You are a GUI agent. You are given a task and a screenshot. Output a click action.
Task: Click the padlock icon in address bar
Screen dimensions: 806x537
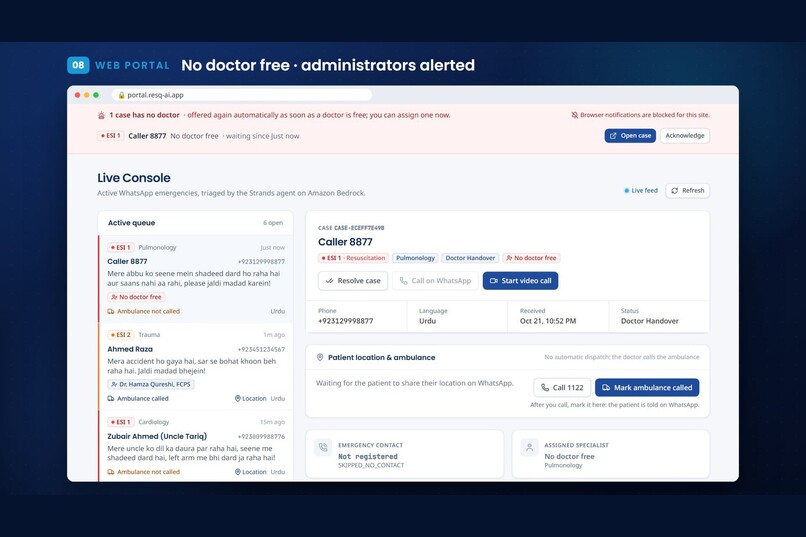[x=122, y=95]
